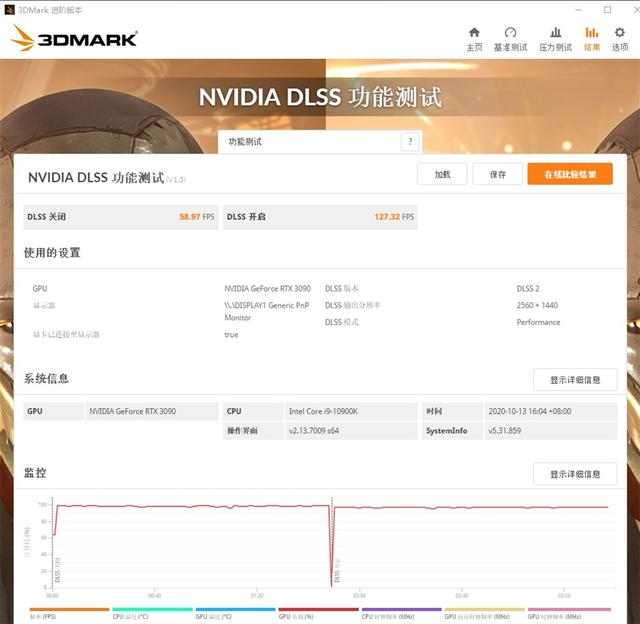The width and height of the screenshot is (640, 624).
Task: Toggle the pink GPU 时钟频率 (MHz) legend series
Action: tap(569, 613)
